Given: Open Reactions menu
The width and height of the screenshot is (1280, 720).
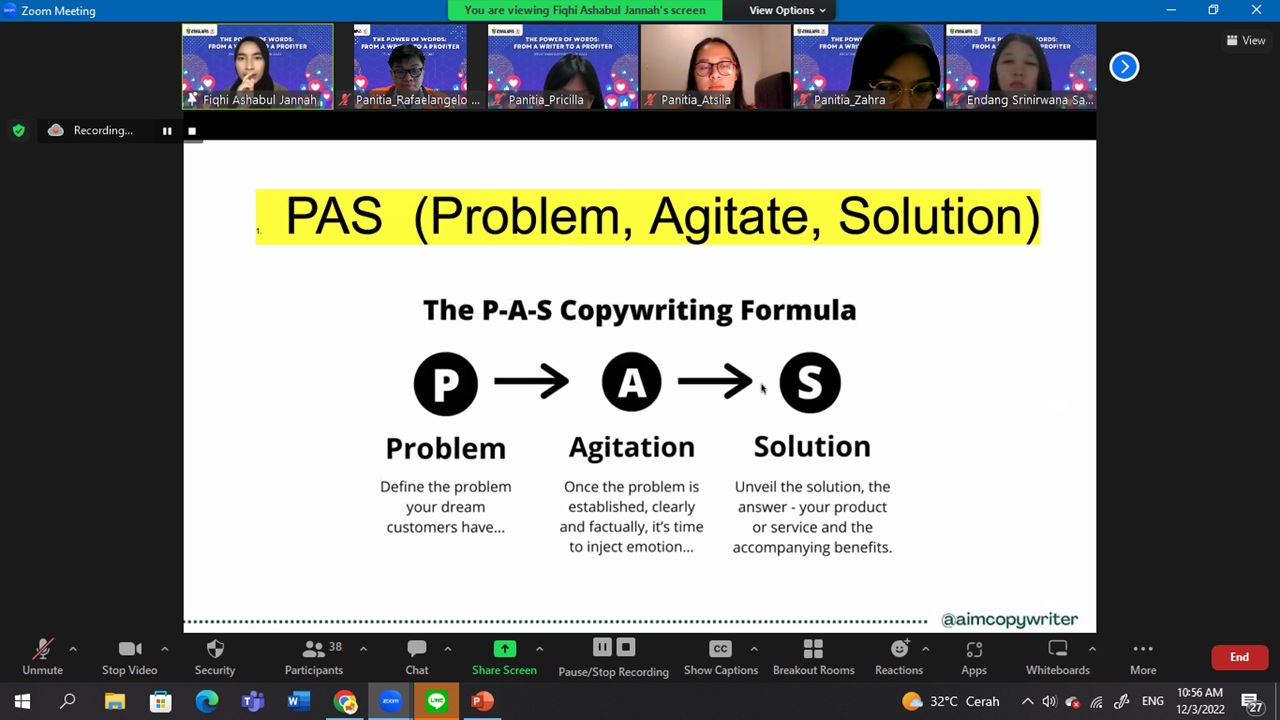Looking at the screenshot, I should [898, 656].
